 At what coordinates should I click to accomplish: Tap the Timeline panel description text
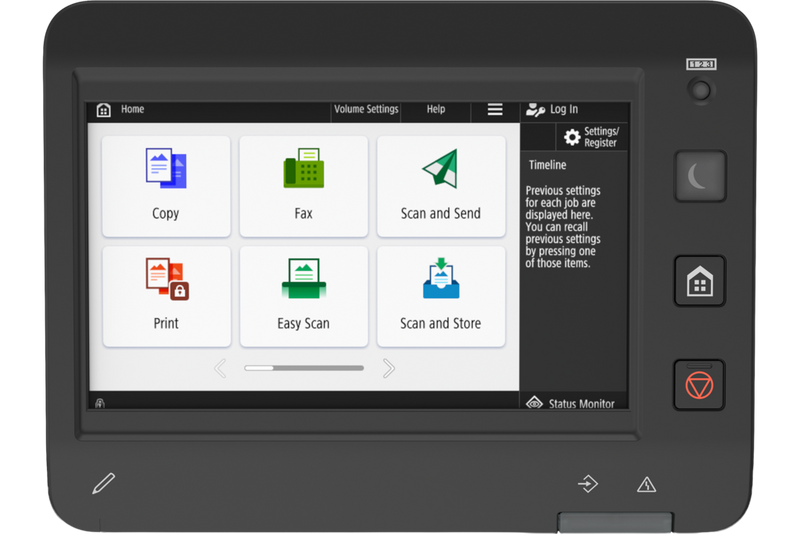(563, 227)
